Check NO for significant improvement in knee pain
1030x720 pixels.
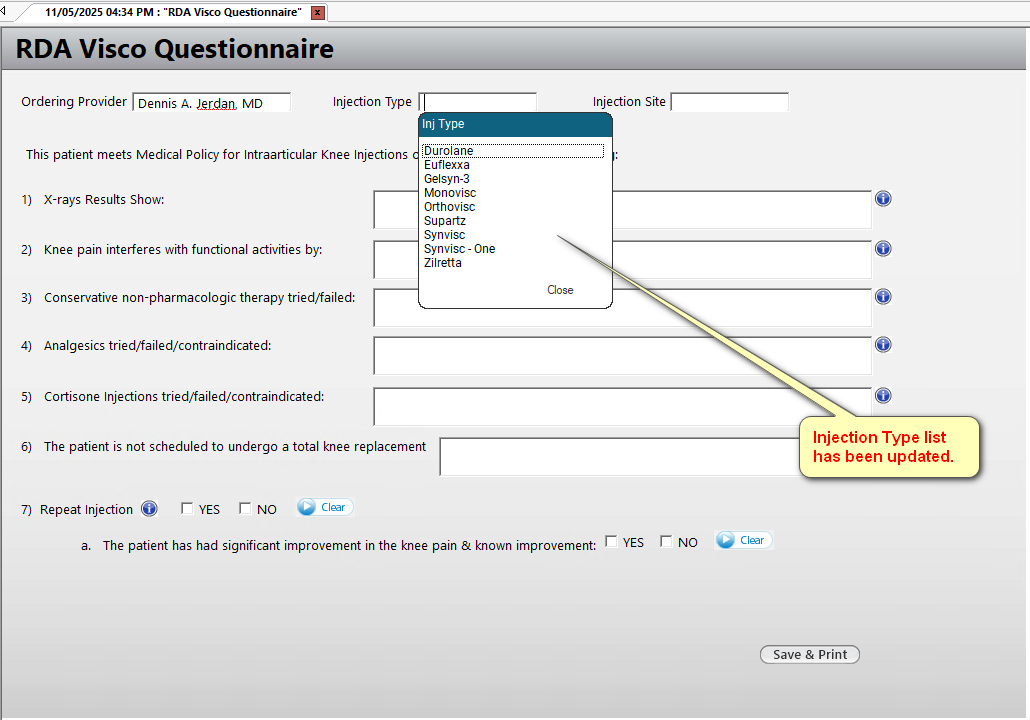(665, 541)
